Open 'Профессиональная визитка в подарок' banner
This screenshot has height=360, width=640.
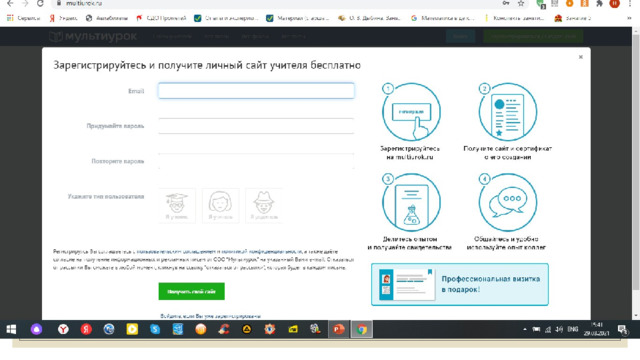click(x=460, y=284)
